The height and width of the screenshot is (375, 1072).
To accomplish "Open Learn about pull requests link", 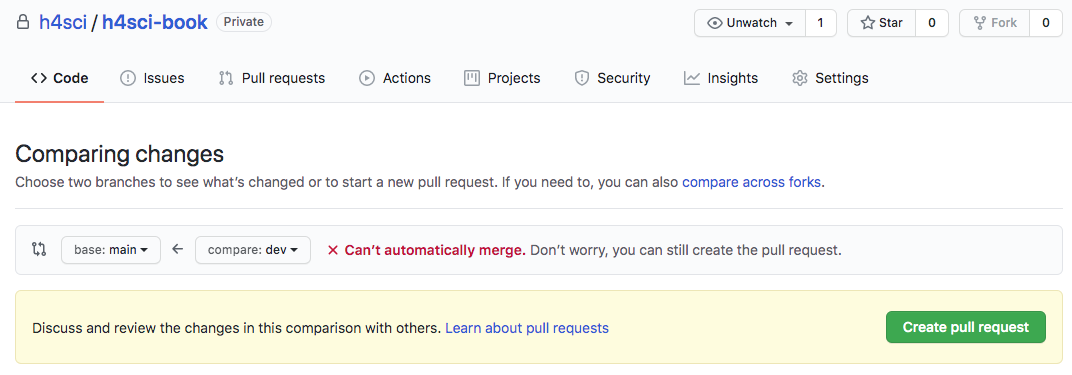I will 526,328.
